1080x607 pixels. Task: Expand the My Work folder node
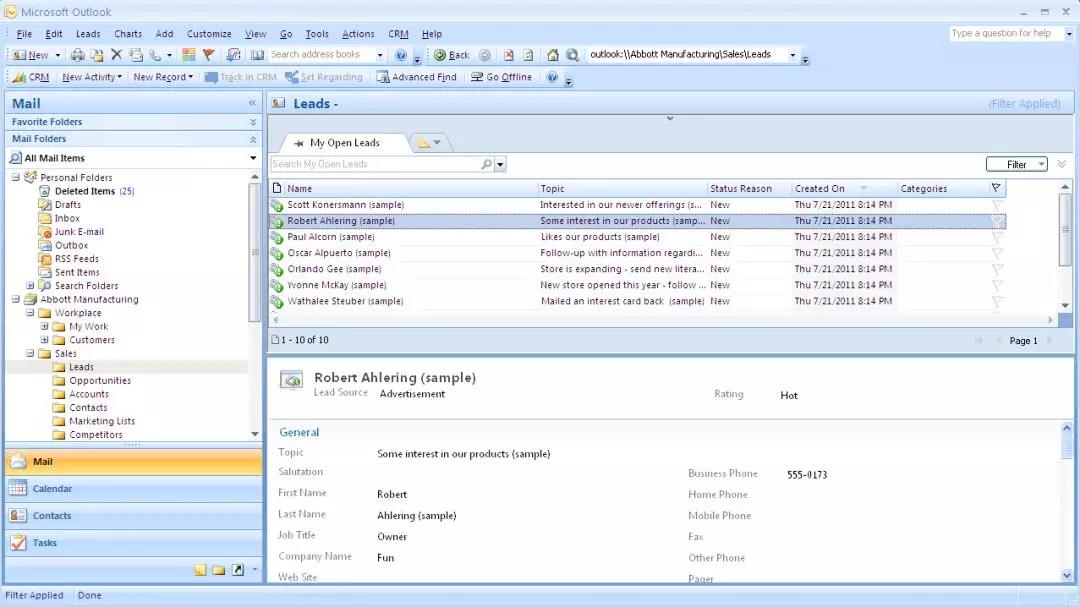click(45, 327)
